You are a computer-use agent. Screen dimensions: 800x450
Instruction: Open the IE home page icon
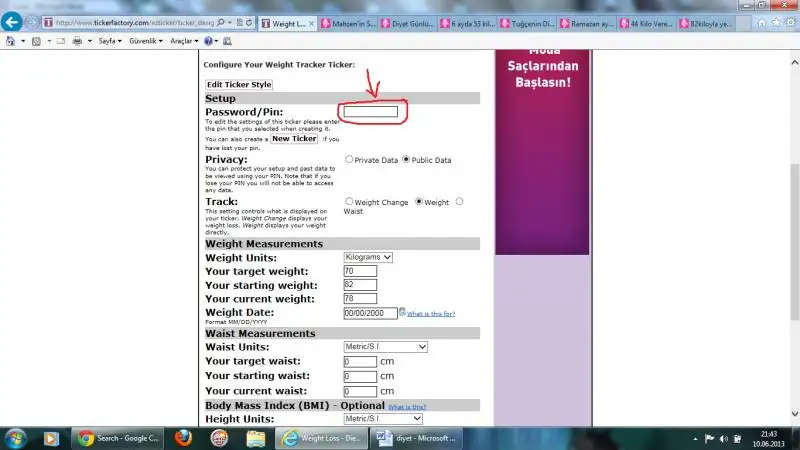(x=761, y=21)
